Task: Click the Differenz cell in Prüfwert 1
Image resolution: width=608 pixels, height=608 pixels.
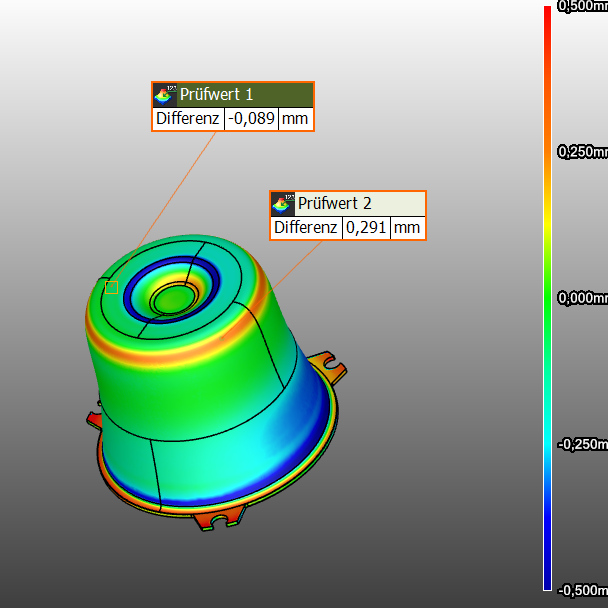Action: [188, 119]
